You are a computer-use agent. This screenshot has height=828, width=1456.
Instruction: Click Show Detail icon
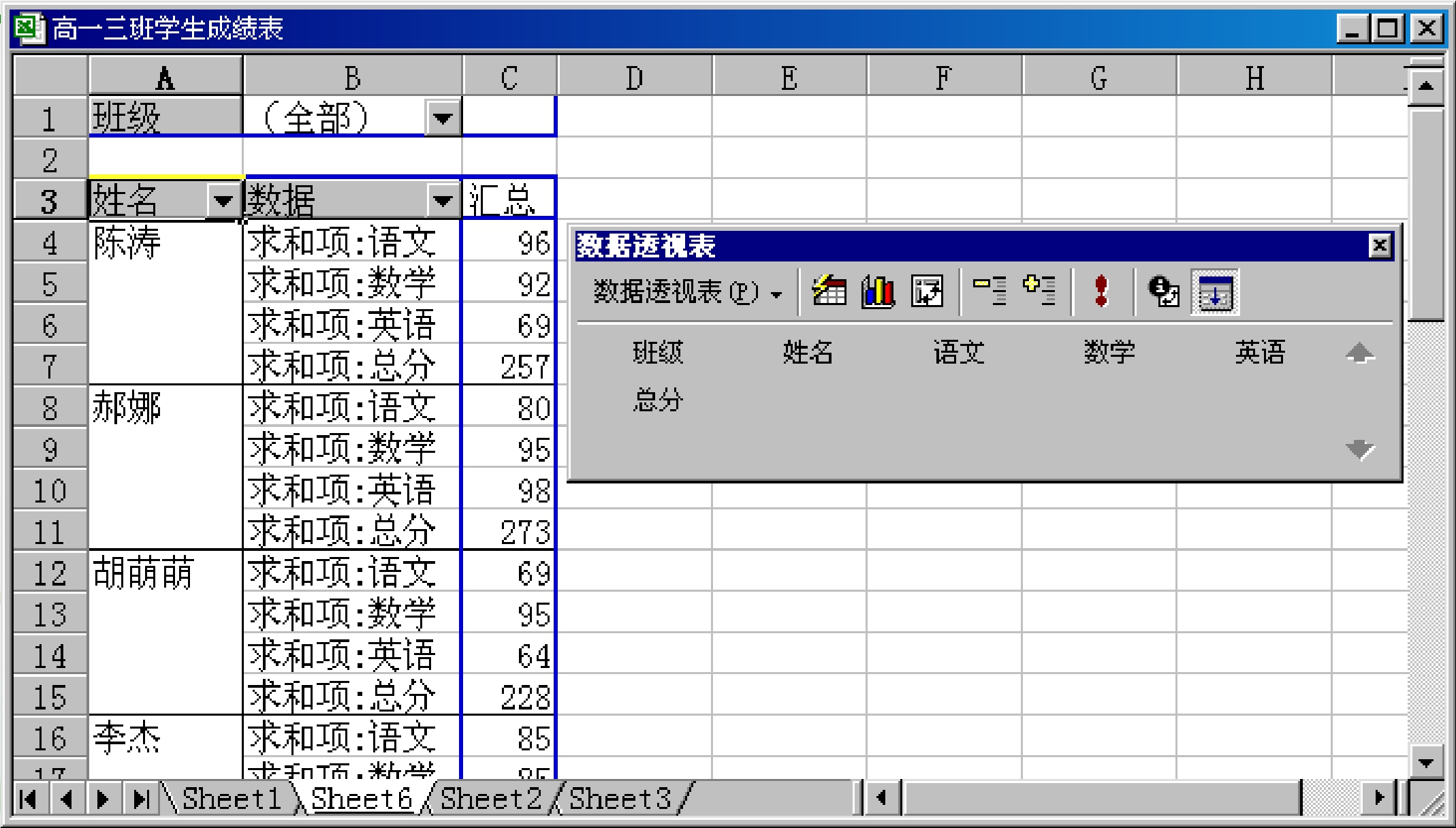click(x=1039, y=292)
